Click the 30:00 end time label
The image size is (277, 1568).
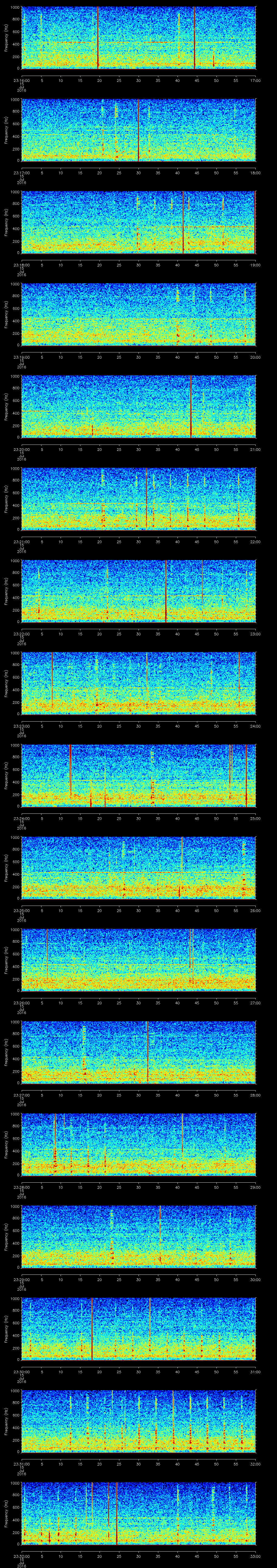(255, 1279)
